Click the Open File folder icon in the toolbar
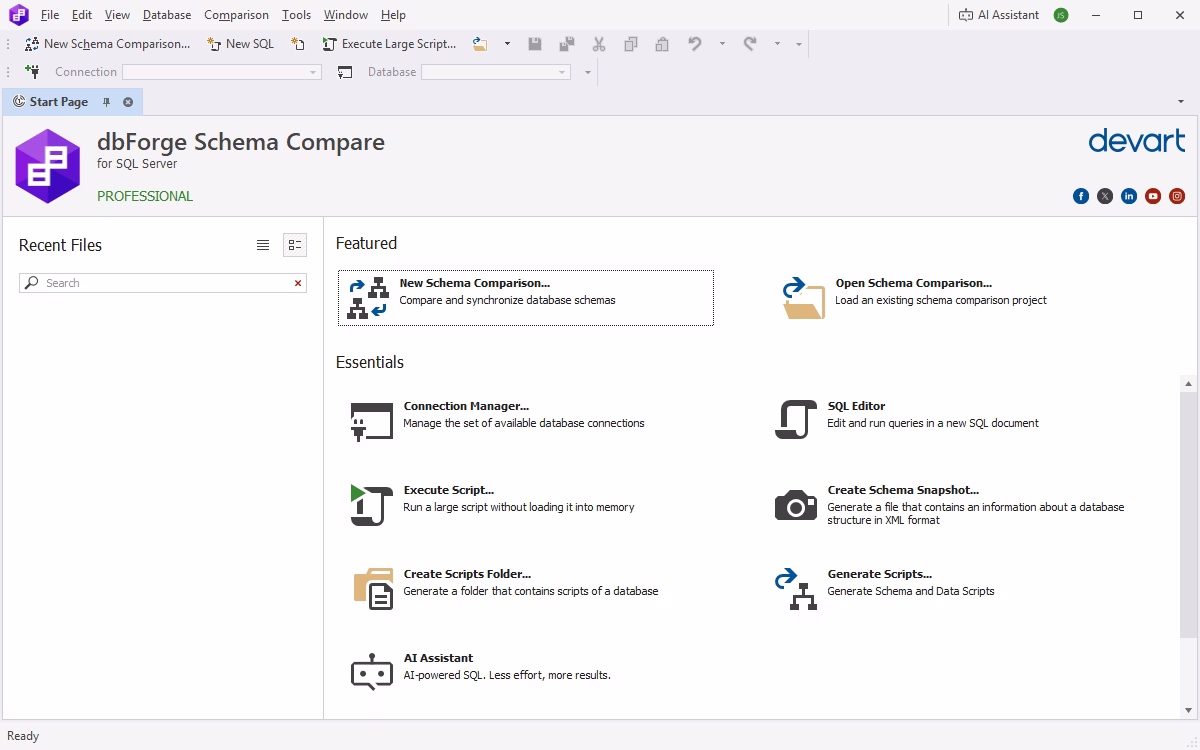The image size is (1200, 750). [480, 44]
